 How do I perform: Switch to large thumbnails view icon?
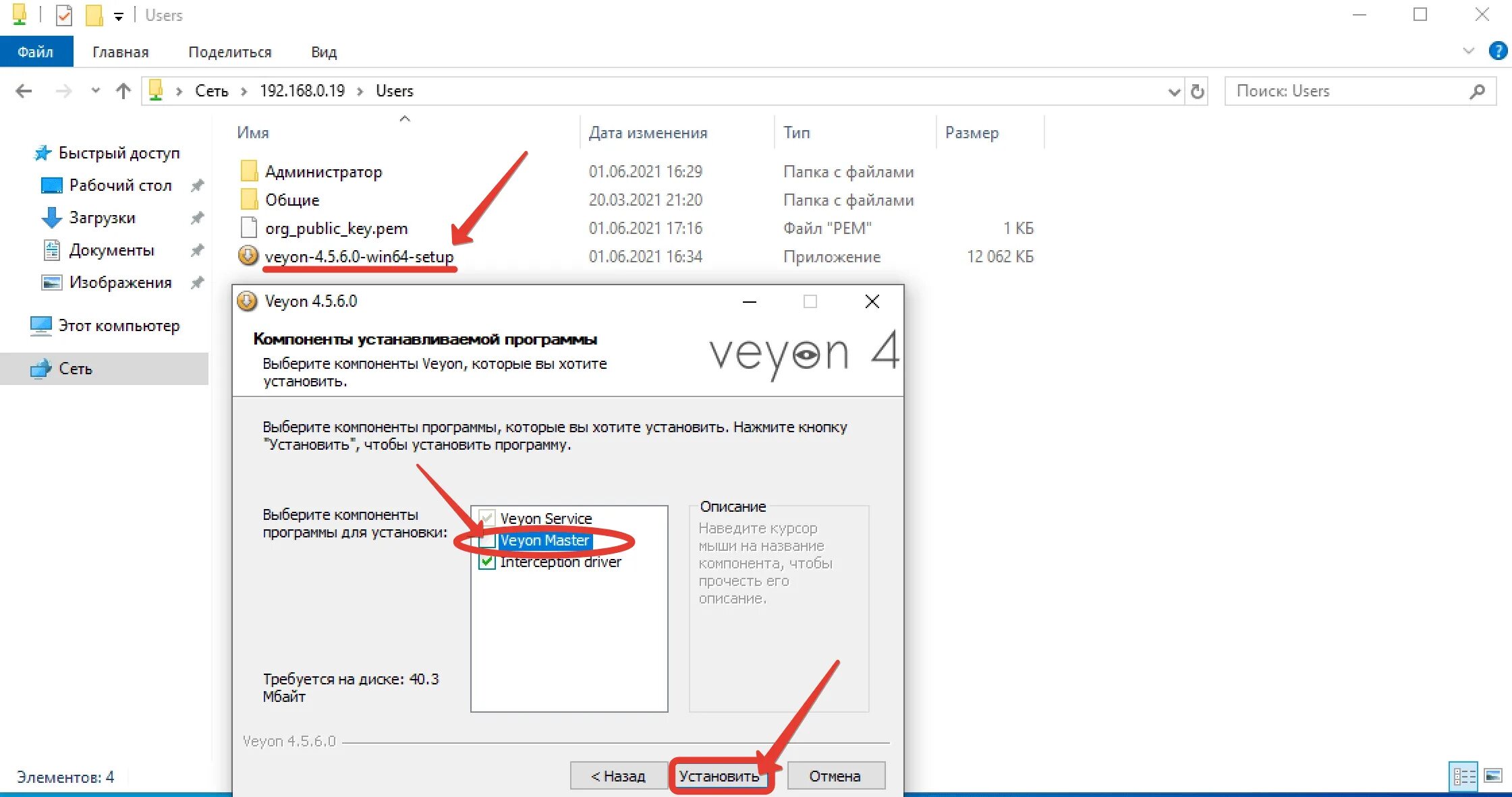click(1492, 776)
